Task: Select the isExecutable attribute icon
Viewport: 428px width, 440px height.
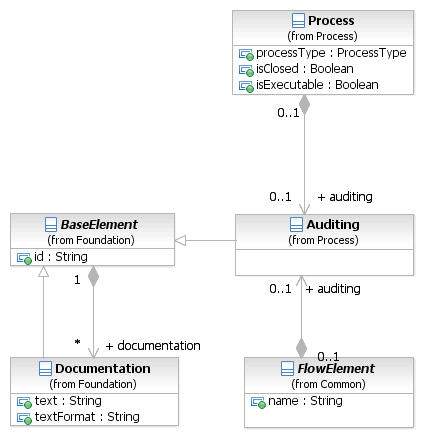Action: tap(246, 86)
